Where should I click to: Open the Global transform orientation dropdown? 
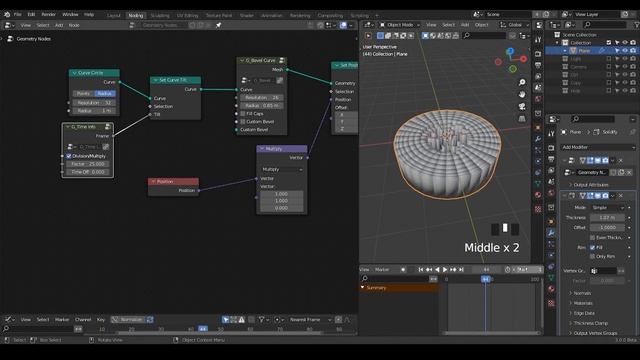pos(514,25)
